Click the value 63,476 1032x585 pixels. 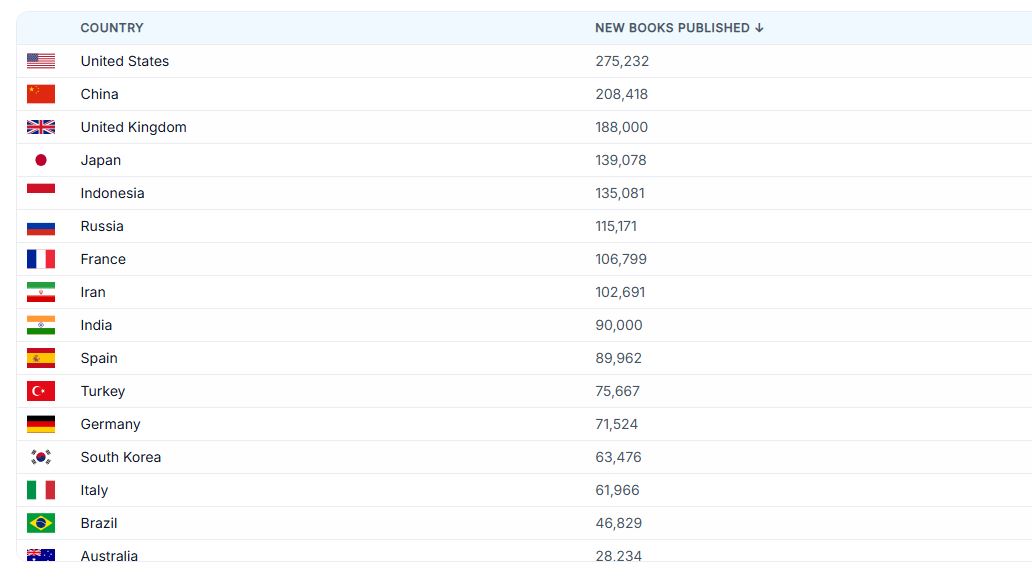coord(618,457)
